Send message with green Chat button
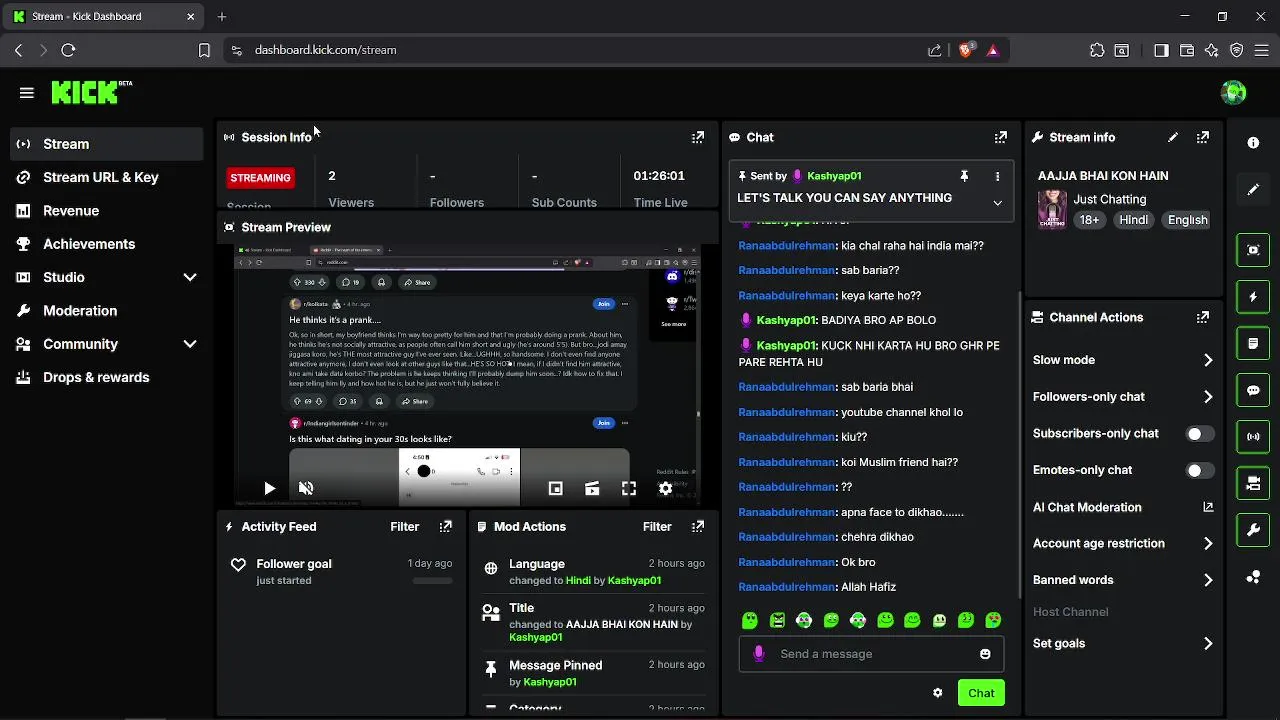 point(981,693)
